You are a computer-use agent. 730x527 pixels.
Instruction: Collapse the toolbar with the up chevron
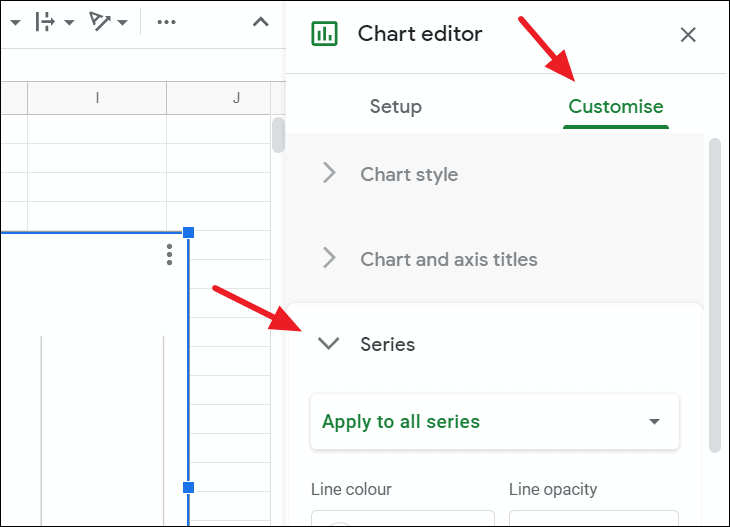coord(261,22)
